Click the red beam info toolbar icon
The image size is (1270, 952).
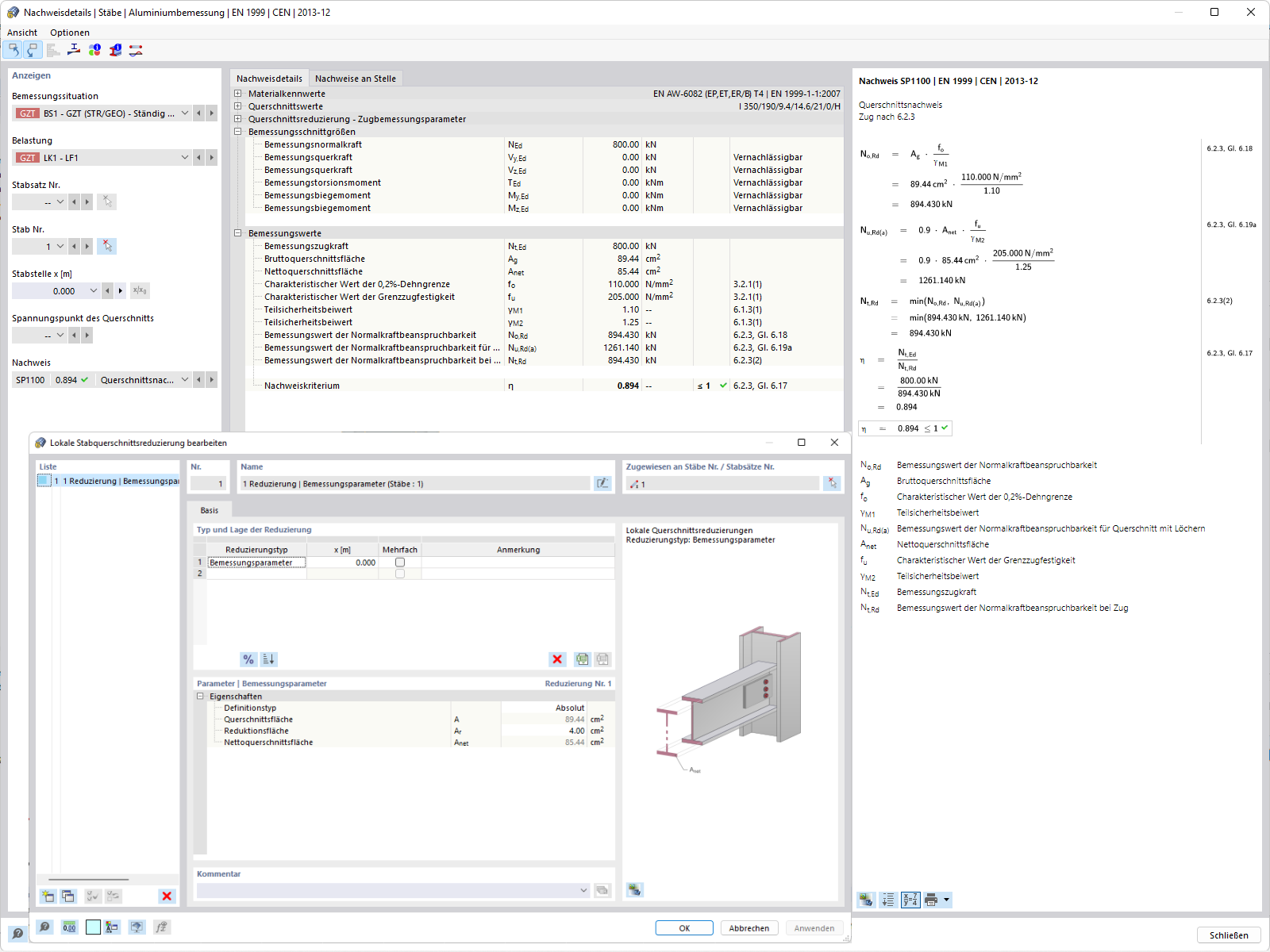[115, 50]
